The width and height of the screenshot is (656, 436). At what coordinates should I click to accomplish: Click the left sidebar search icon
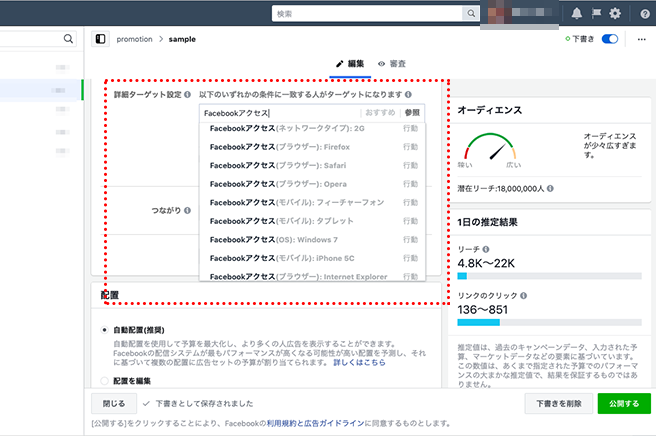point(68,39)
